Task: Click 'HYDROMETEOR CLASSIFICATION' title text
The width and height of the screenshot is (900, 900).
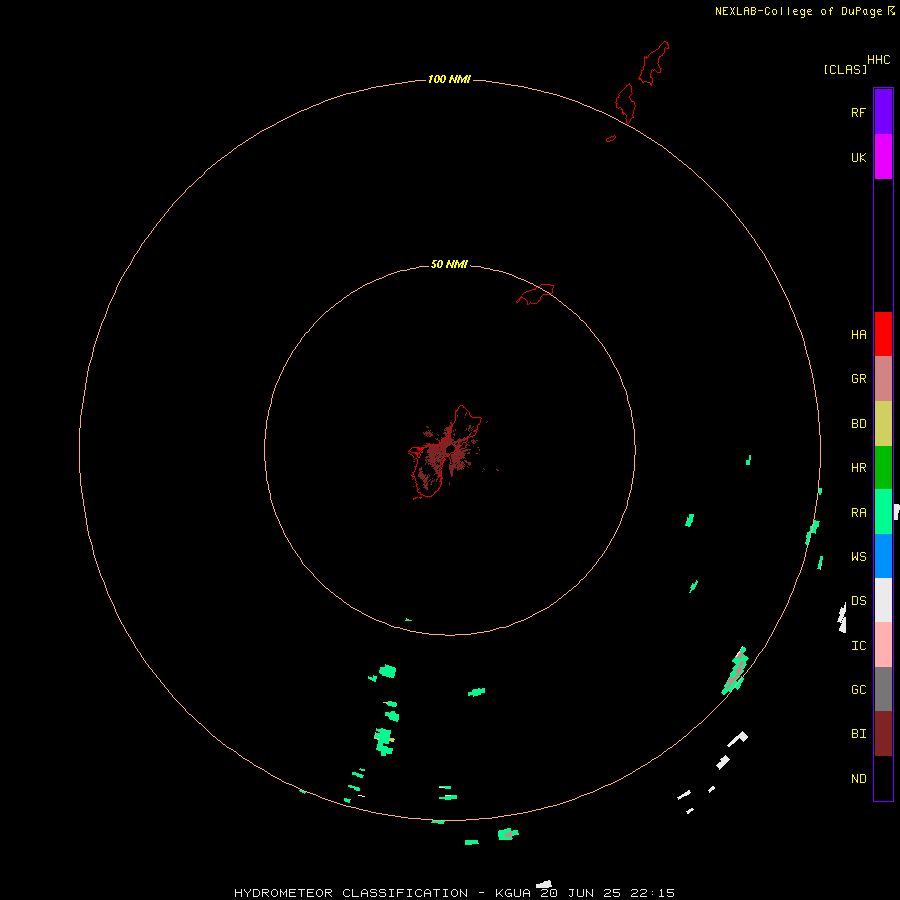Action: (x=351, y=893)
